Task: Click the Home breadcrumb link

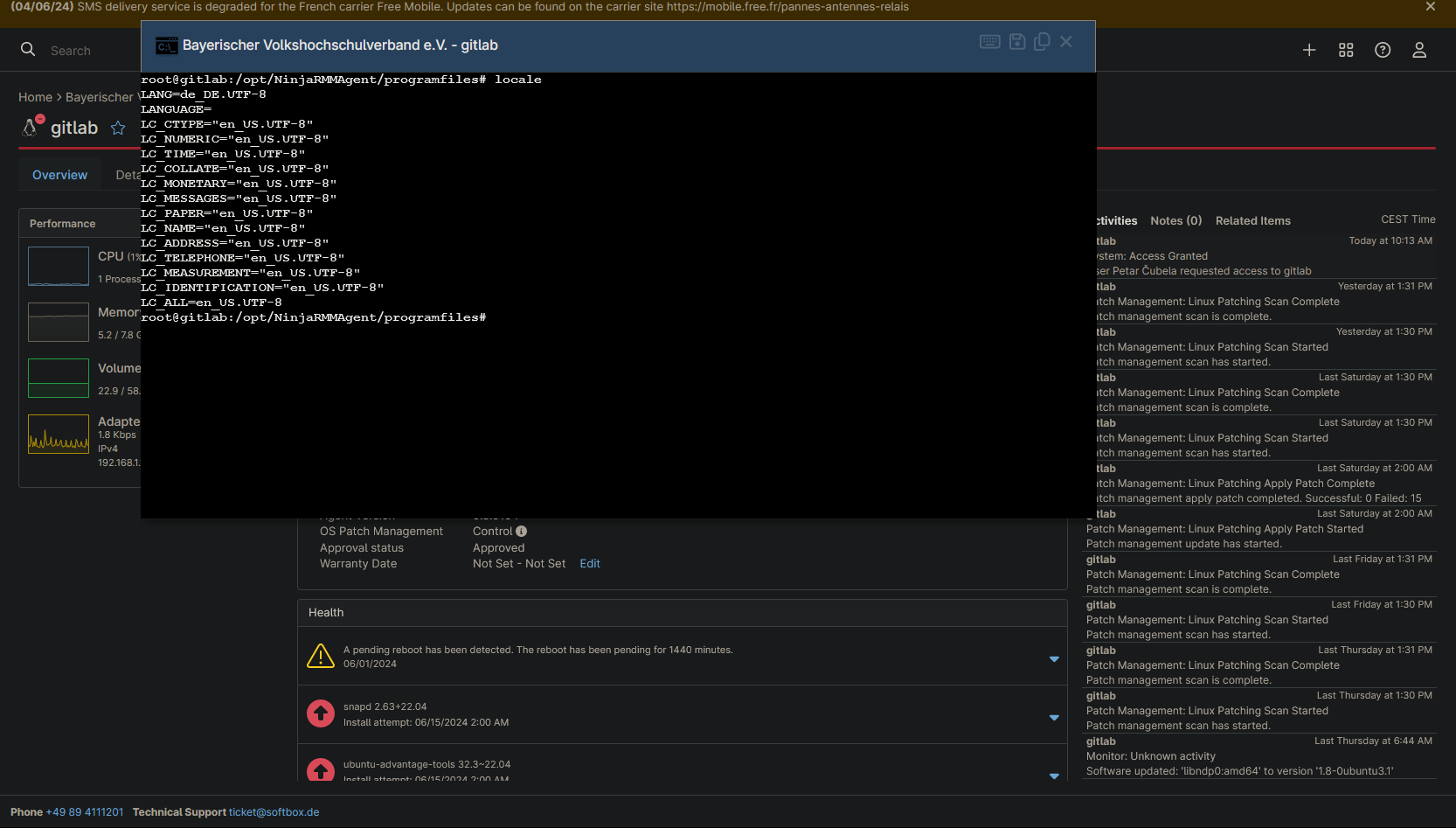Action: click(35, 97)
